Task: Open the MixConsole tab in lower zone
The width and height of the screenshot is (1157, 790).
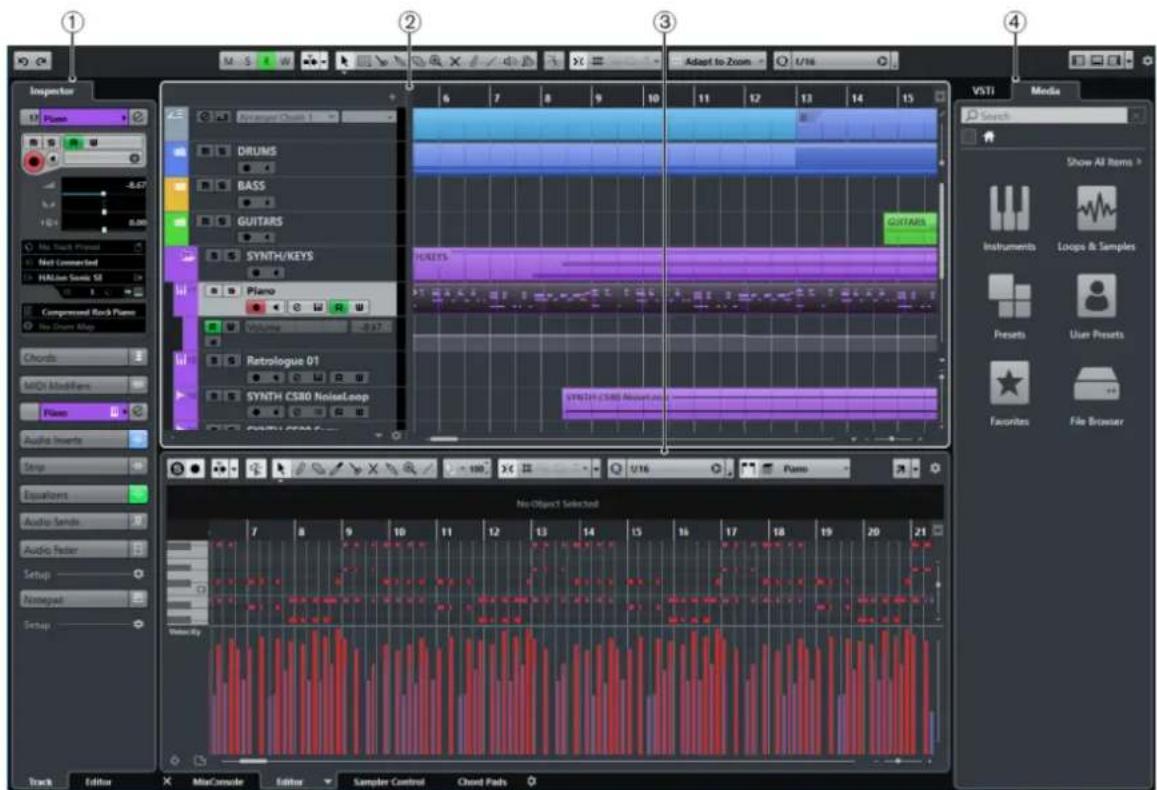Action: coord(218,781)
